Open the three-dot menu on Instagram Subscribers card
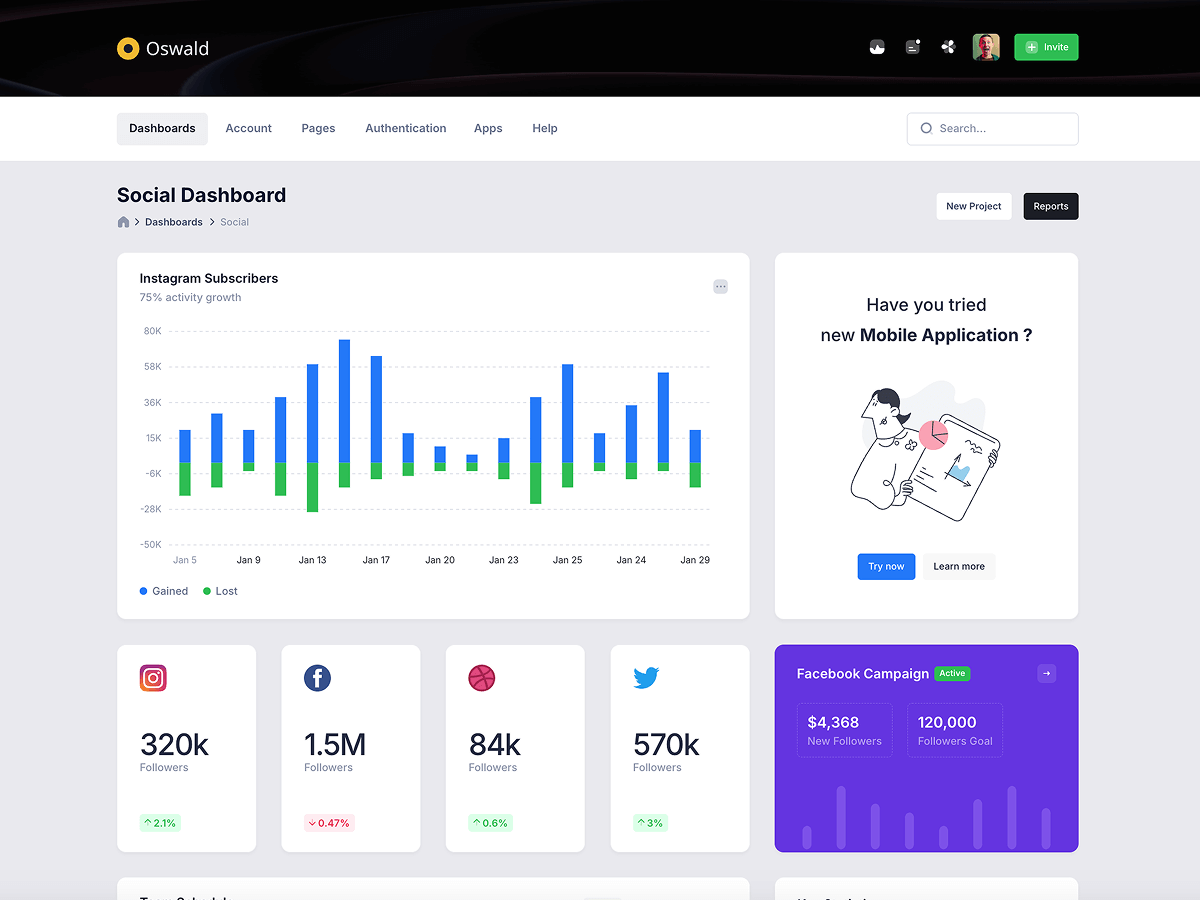 point(720,287)
